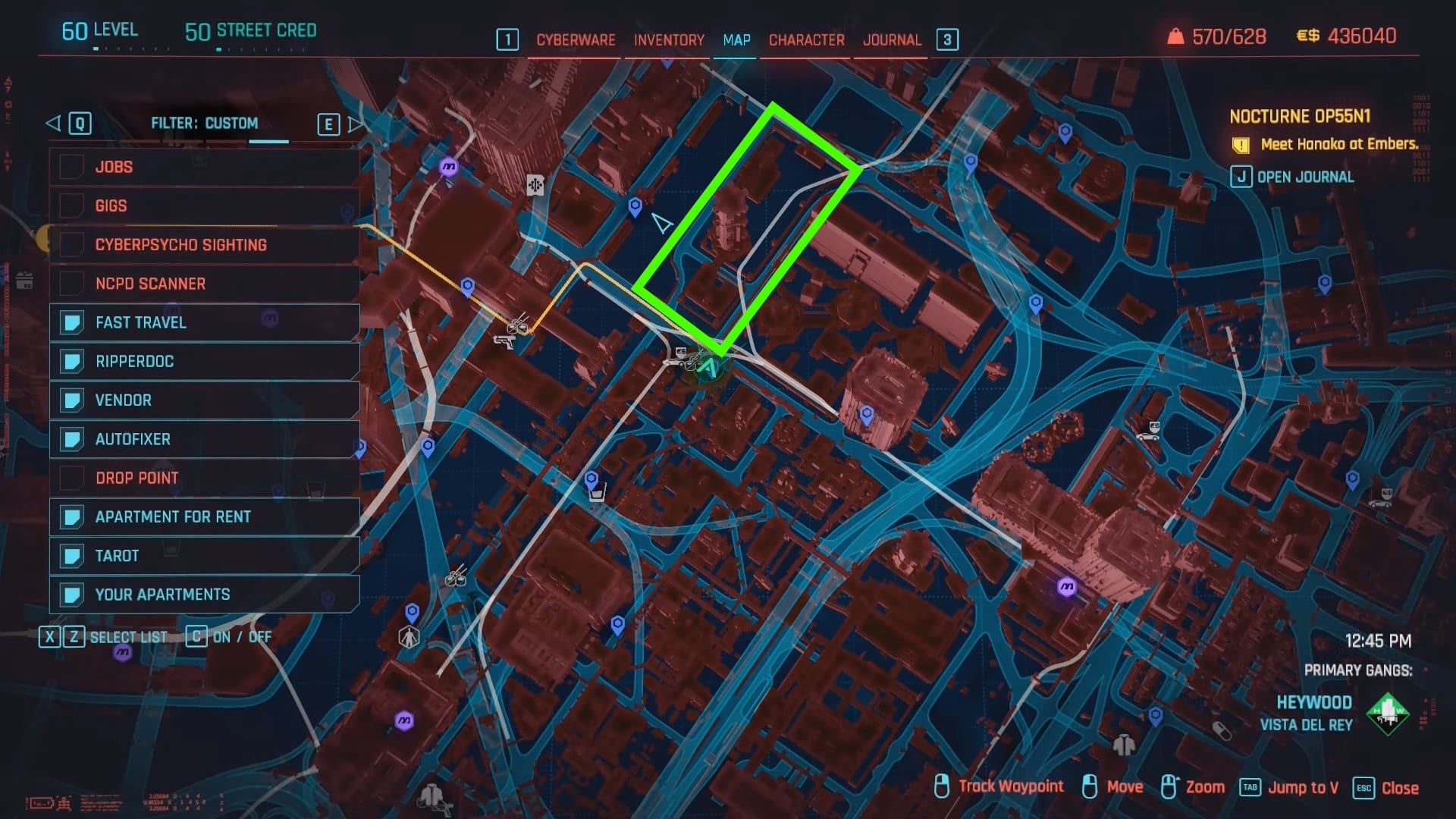Click the Q key hint for previous filter
1456x819 pixels.
80,124
